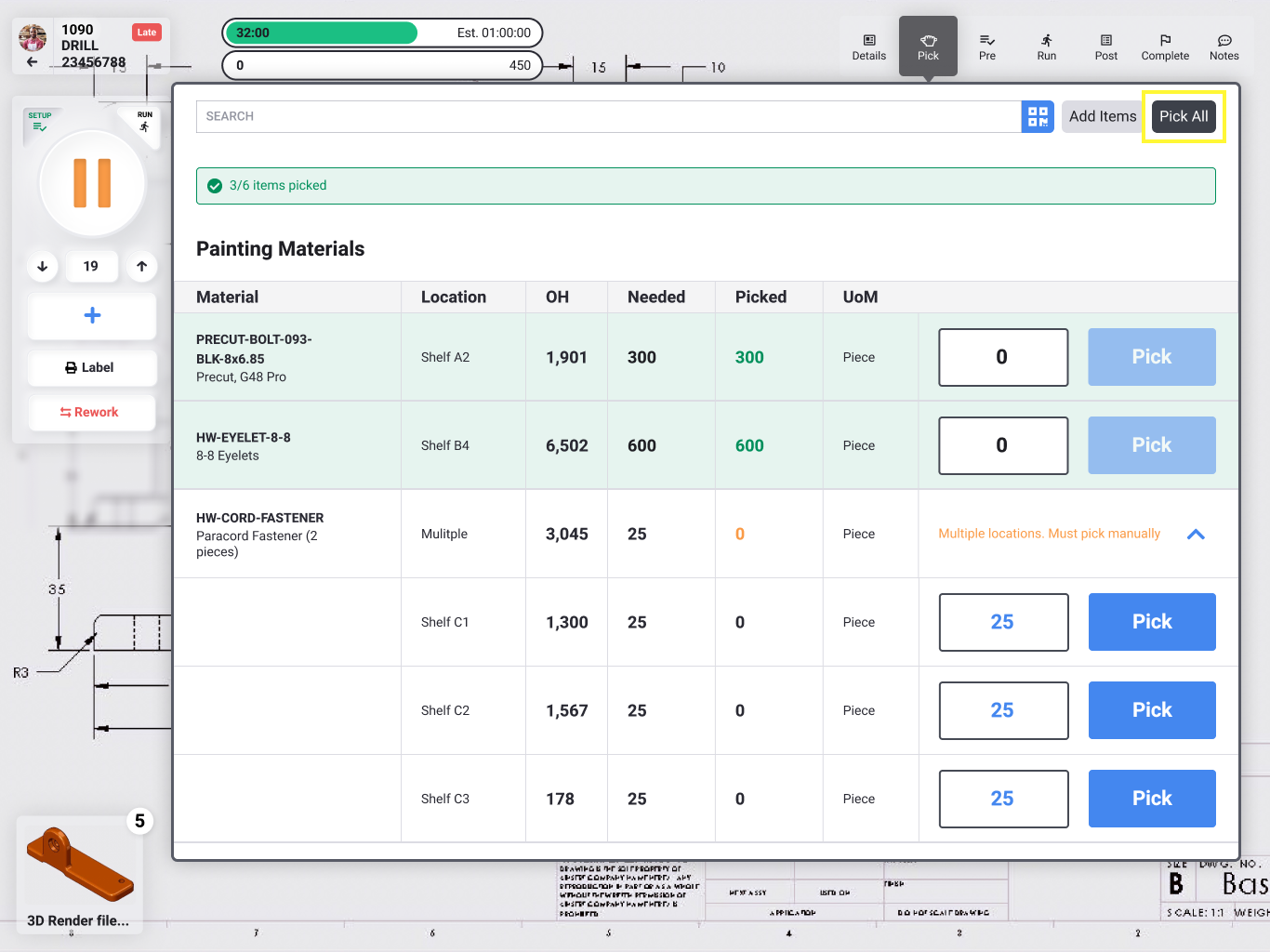This screenshot has height=952, width=1270.
Task: Click the material search field
Action: click(x=608, y=116)
